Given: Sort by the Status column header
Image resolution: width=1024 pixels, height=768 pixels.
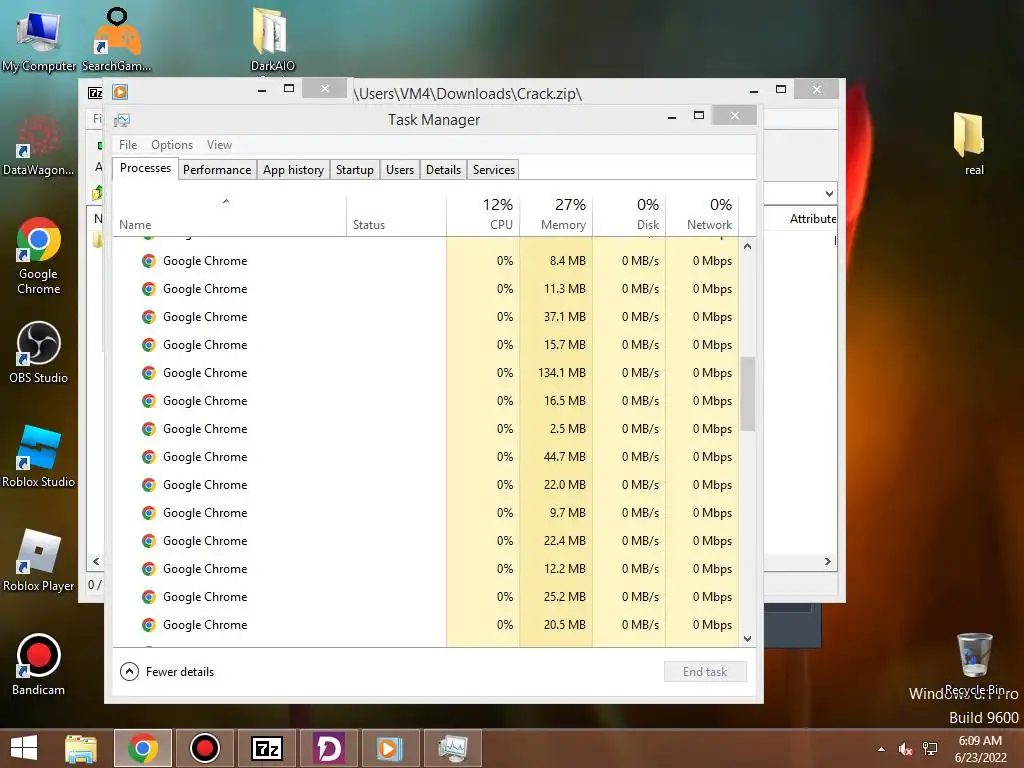Looking at the screenshot, I should (396, 216).
